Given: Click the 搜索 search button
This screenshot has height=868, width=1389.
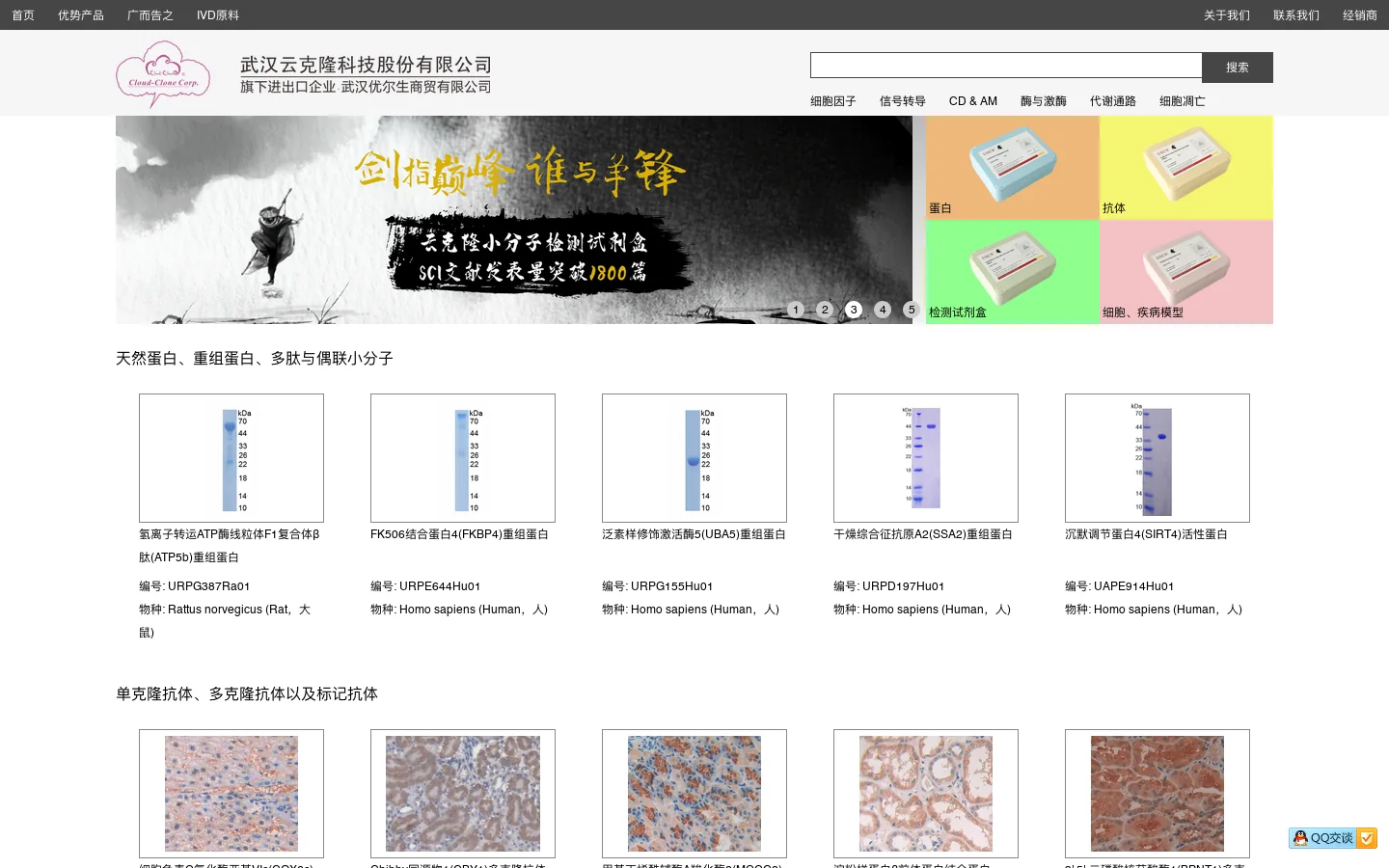Looking at the screenshot, I should click(1238, 68).
